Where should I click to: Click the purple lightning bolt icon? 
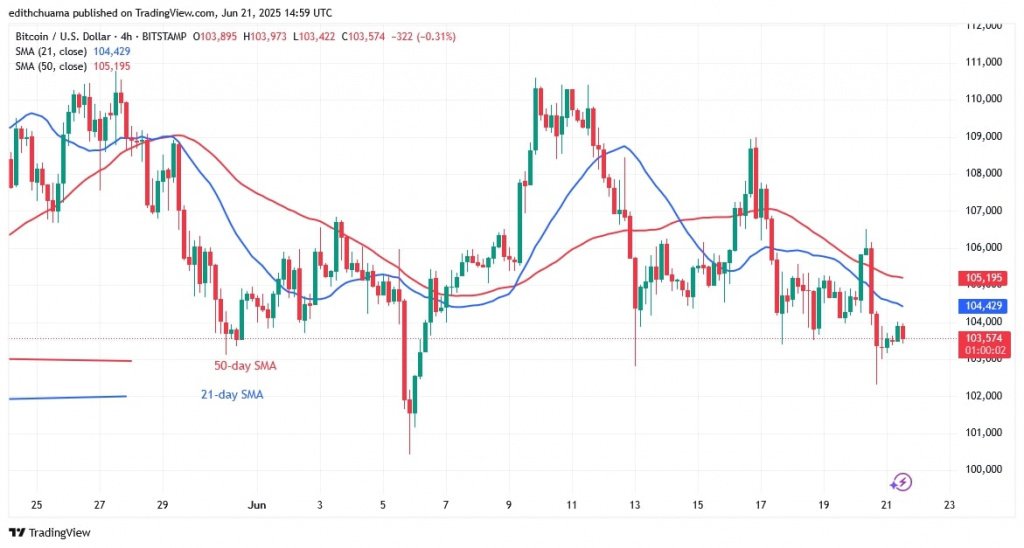click(901, 483)
